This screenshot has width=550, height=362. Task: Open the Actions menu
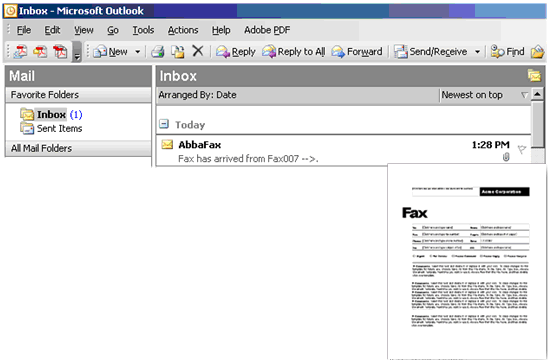tap(183, 30)
